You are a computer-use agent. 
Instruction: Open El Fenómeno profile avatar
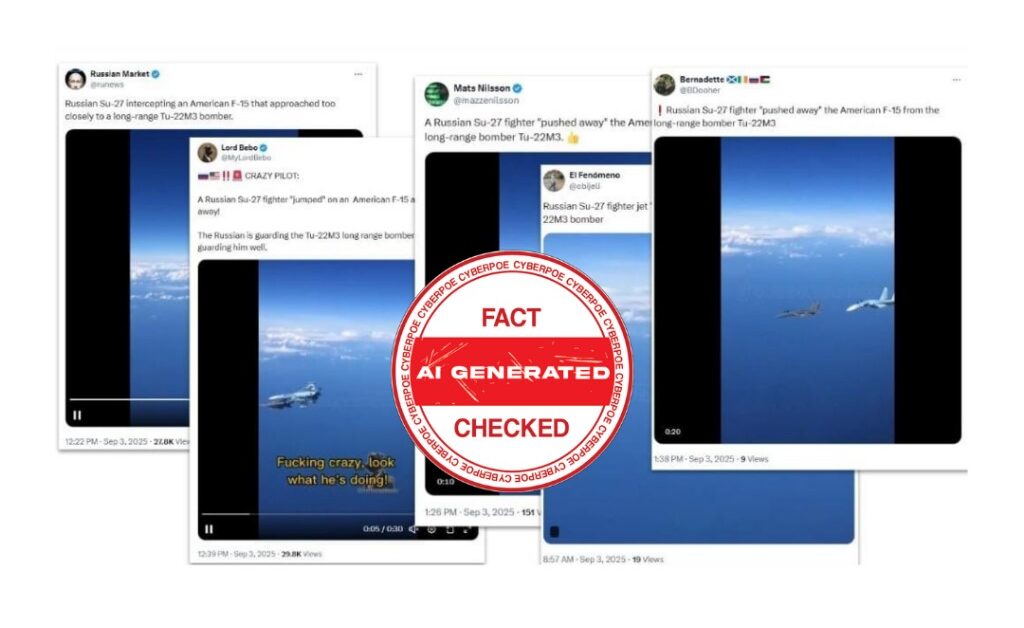click(554, 180)
